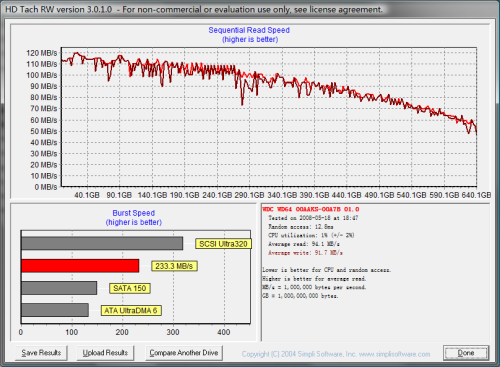
Task: Close the window with the Done button
Action: (x=466, y=353)
